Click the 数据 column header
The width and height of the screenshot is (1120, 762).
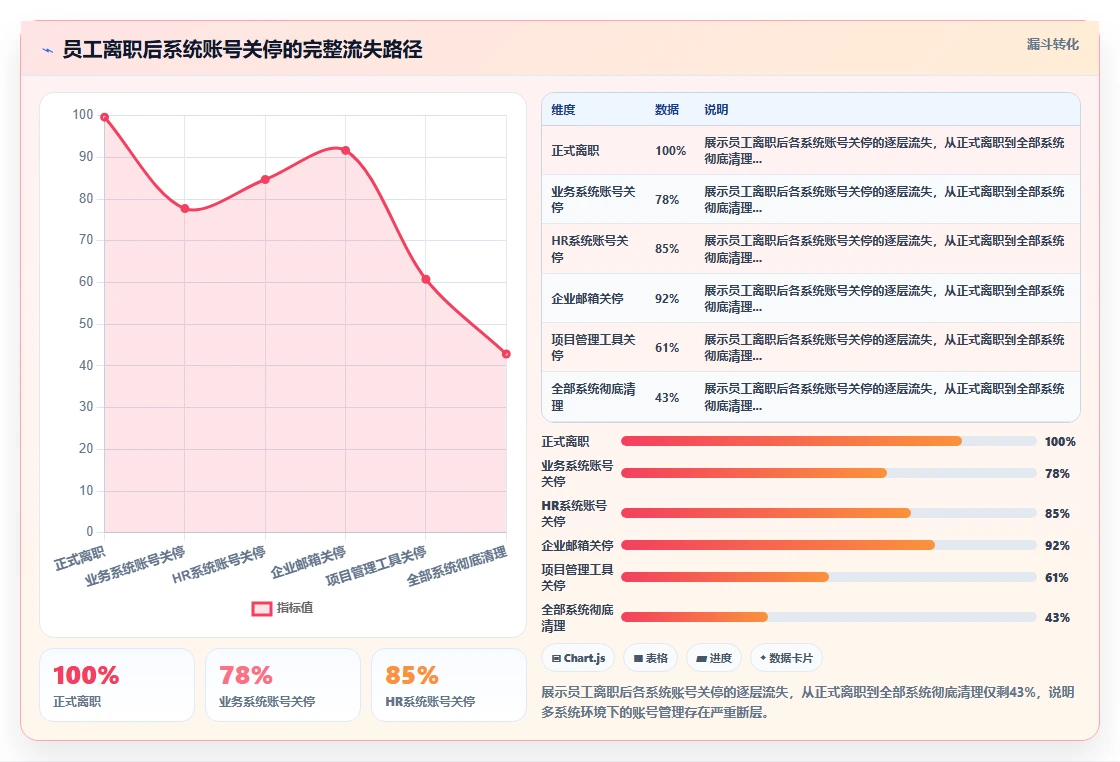(x=666, y=109)
